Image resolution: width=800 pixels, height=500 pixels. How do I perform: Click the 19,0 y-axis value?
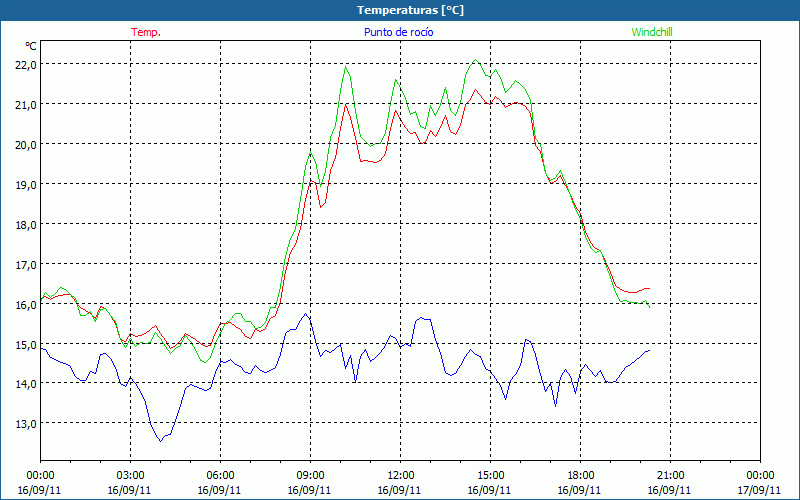click(26, 185)
